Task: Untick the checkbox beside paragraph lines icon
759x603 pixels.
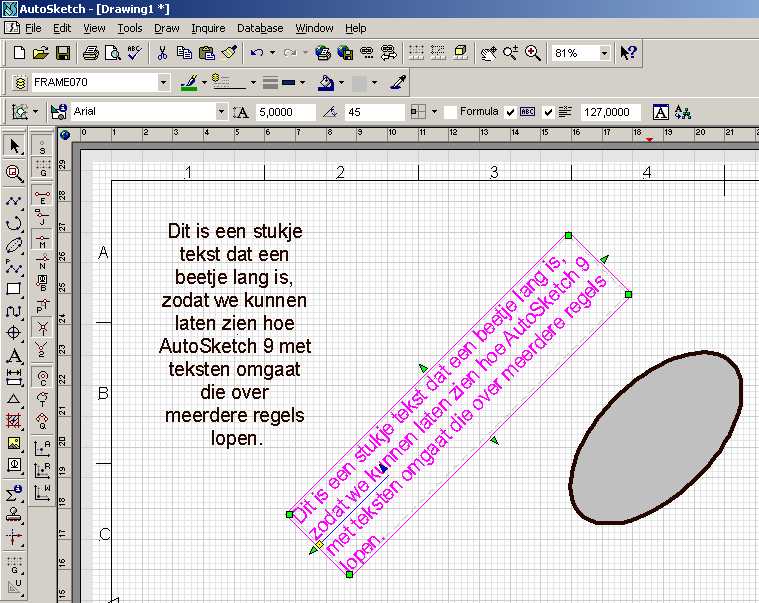Action: 547,112
